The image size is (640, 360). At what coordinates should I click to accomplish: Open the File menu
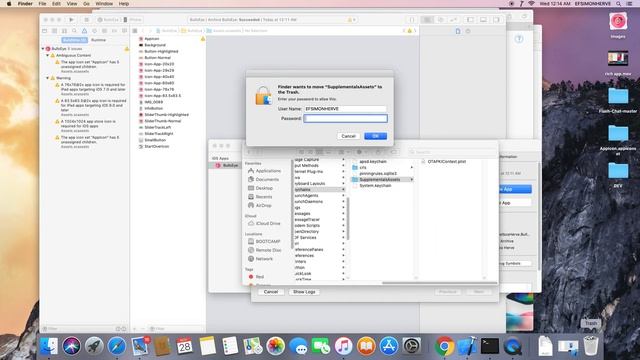click(42, 4)
